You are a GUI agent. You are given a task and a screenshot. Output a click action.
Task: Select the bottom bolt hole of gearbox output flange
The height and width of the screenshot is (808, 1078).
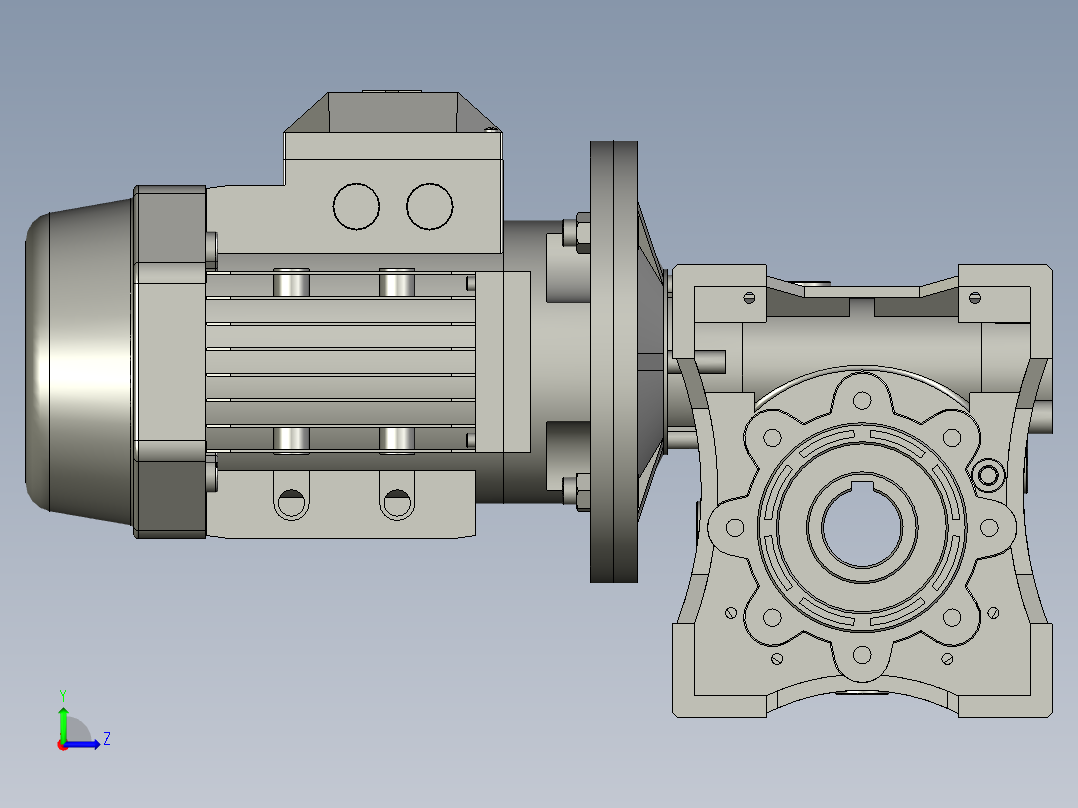tap(862, 655)
